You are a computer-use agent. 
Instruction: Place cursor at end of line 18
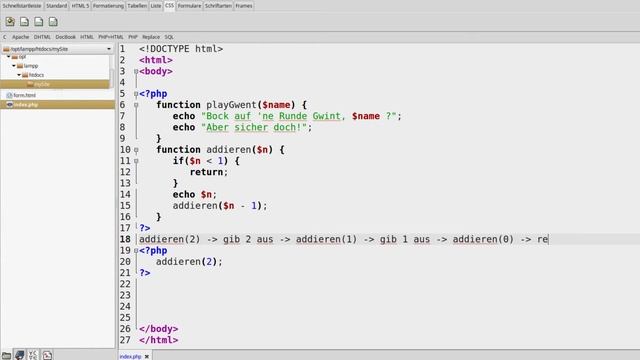click(x=549, y=239)
